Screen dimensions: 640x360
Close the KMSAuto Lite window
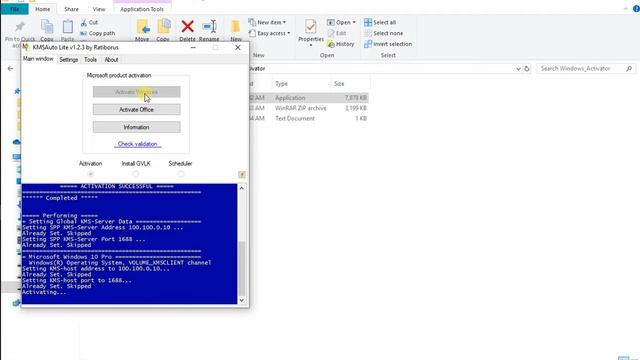click(x=238, y=47)
